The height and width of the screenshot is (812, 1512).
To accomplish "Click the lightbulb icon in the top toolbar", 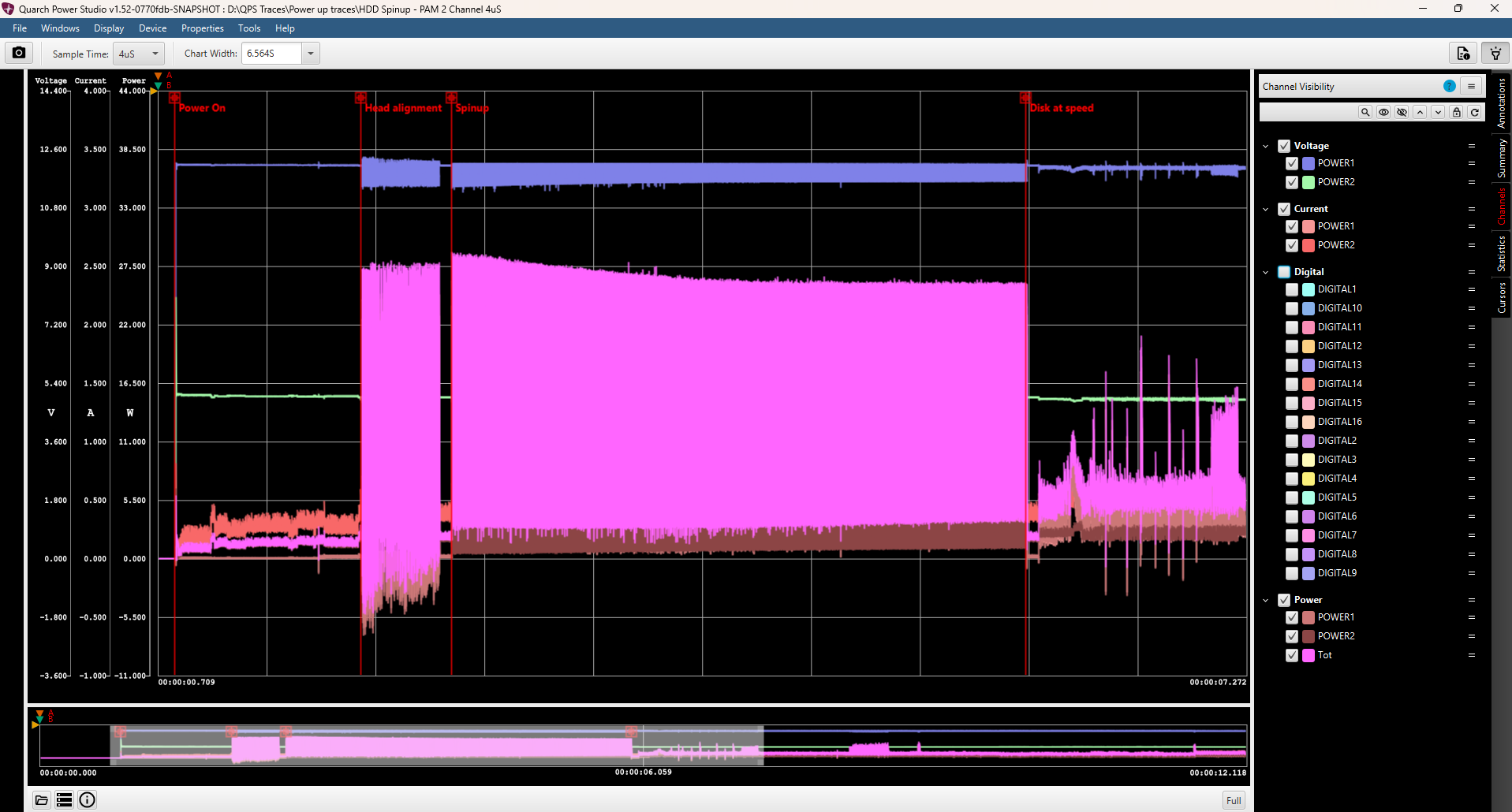I will tap(1495, 53).
